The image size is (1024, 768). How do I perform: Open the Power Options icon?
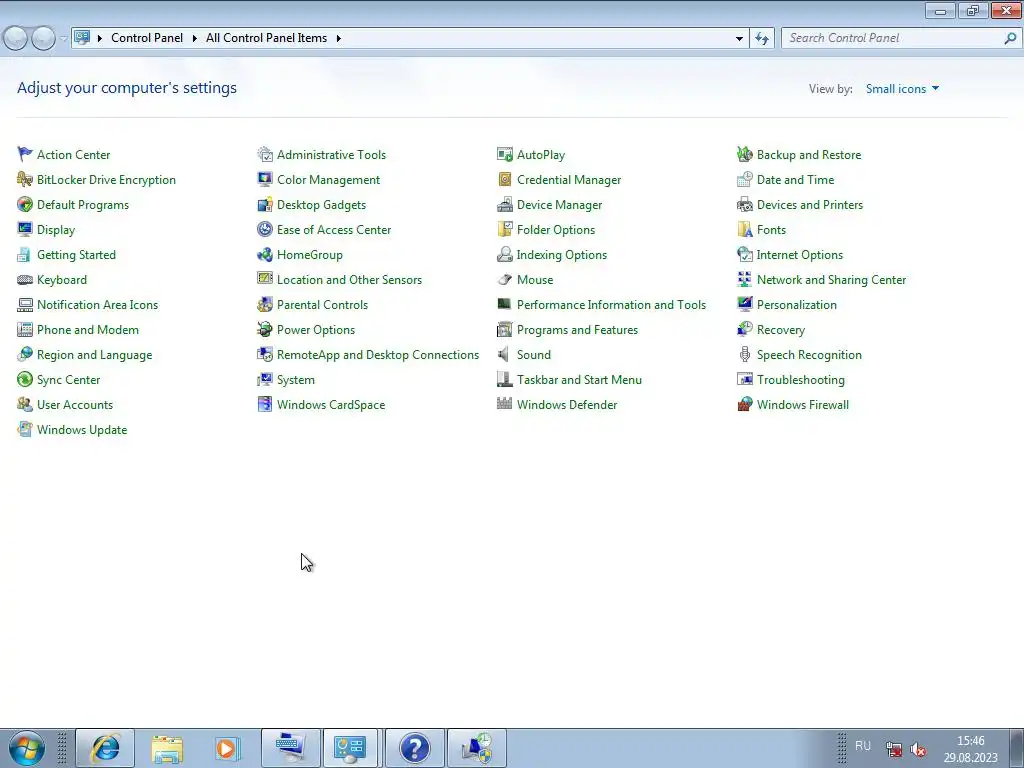264,329
